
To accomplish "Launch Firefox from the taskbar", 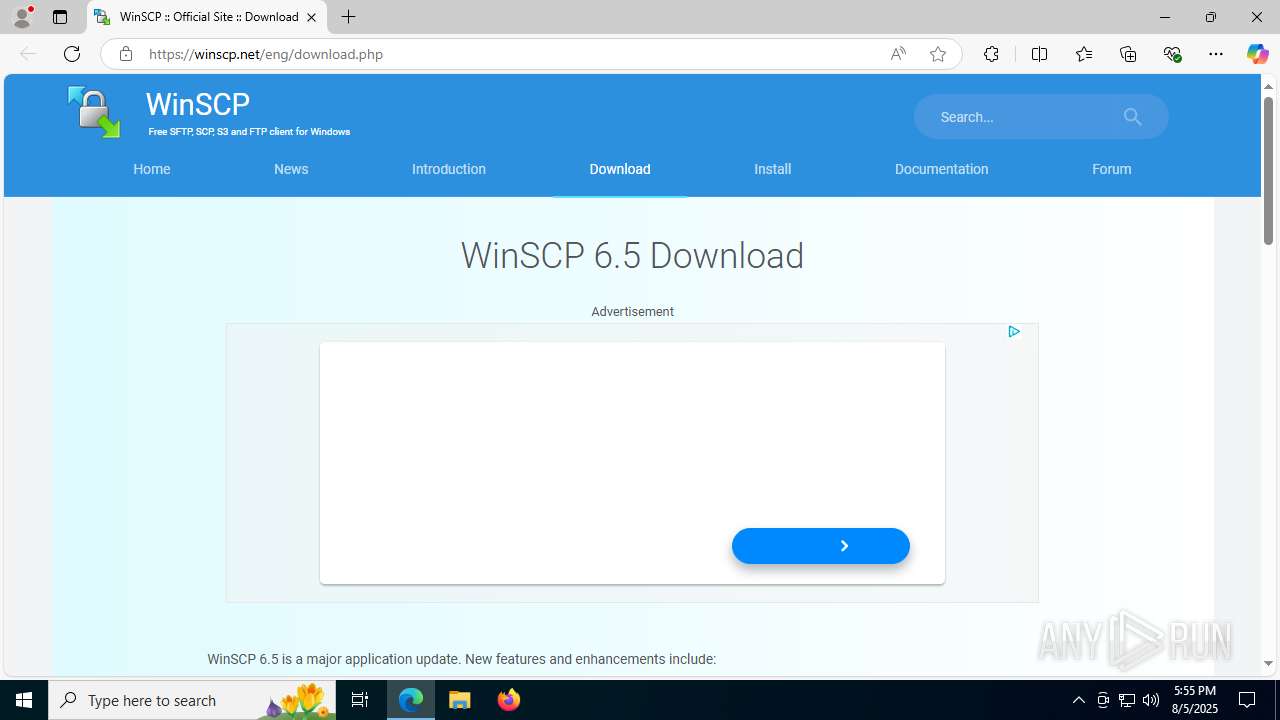I will (509, 700).
